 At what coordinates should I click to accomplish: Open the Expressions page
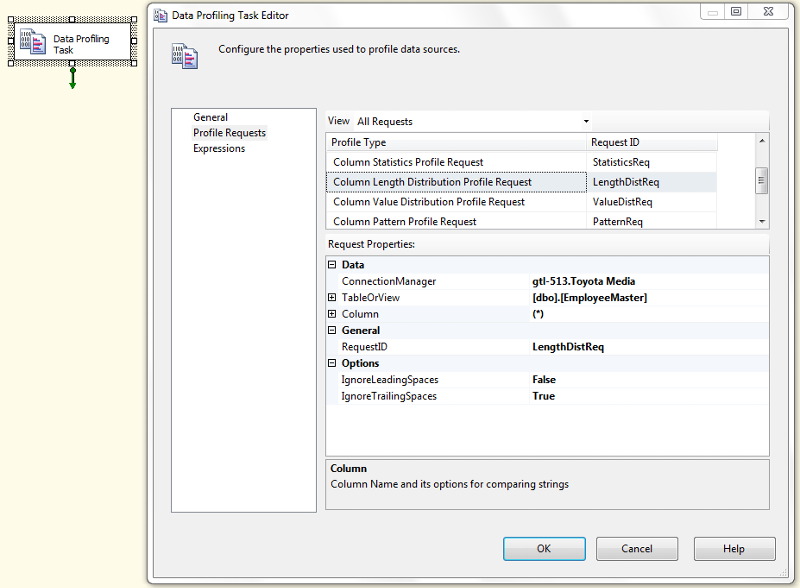[219, 149]
